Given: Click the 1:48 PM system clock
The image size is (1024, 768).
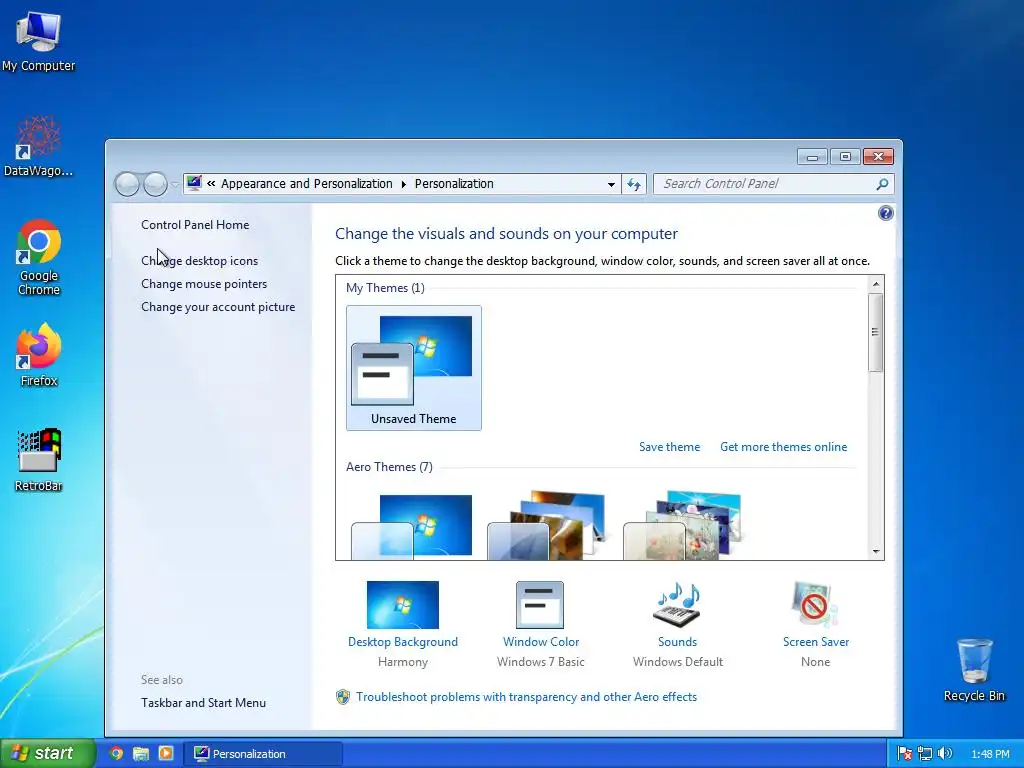Looking at the screenshot, I should click(x=990, y=754).
